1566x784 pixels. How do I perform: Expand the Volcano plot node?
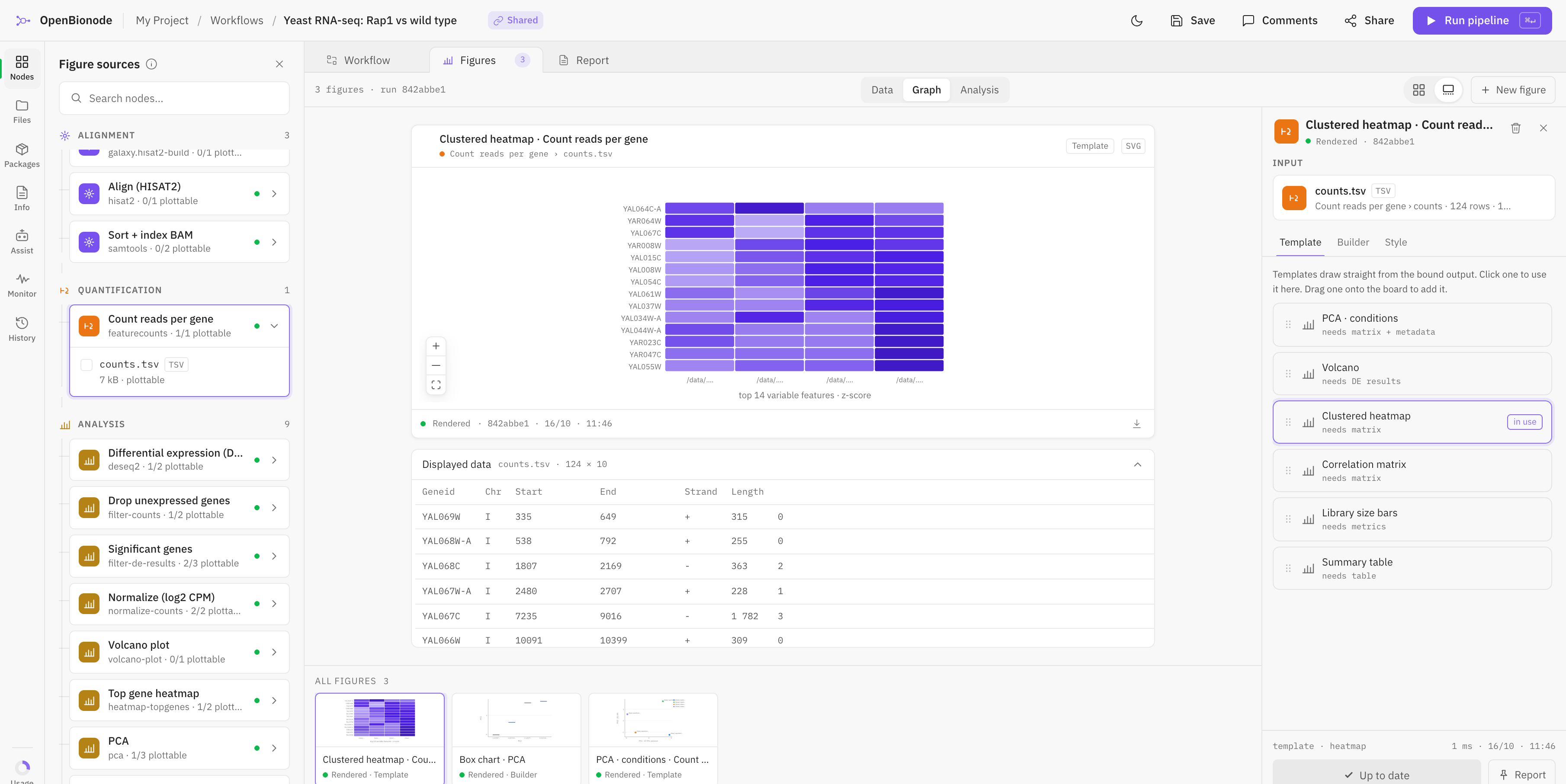274,652
